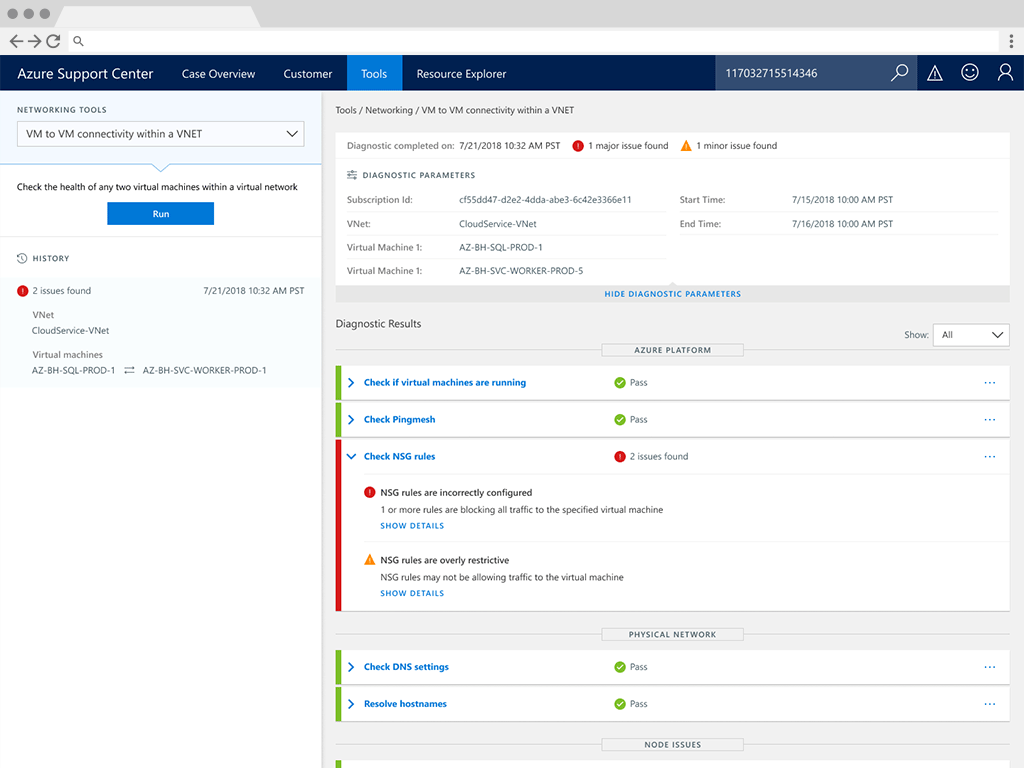
Task: Click the Pass checkmark for Check Pingmesh
Action: (620, 419)
